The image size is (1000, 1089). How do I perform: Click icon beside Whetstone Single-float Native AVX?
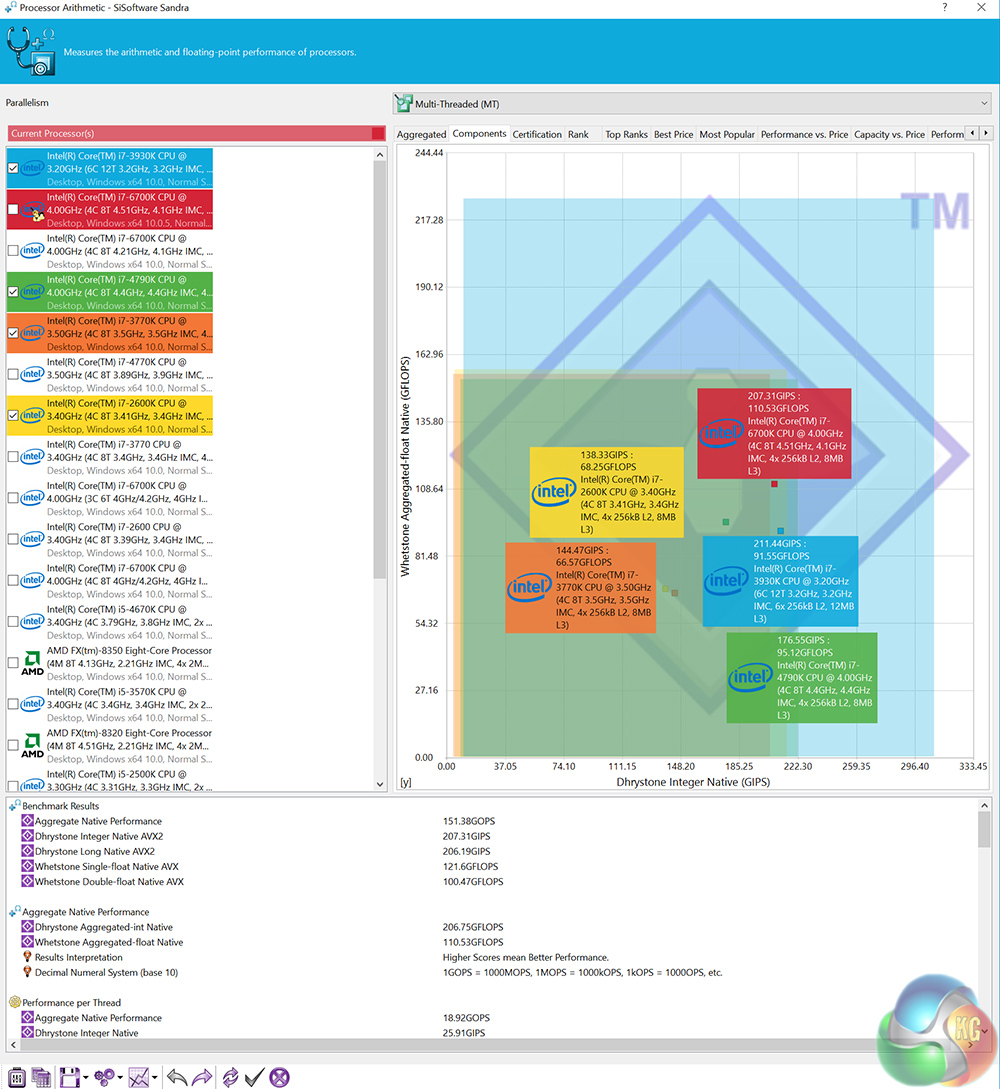(x=27, y=866)
